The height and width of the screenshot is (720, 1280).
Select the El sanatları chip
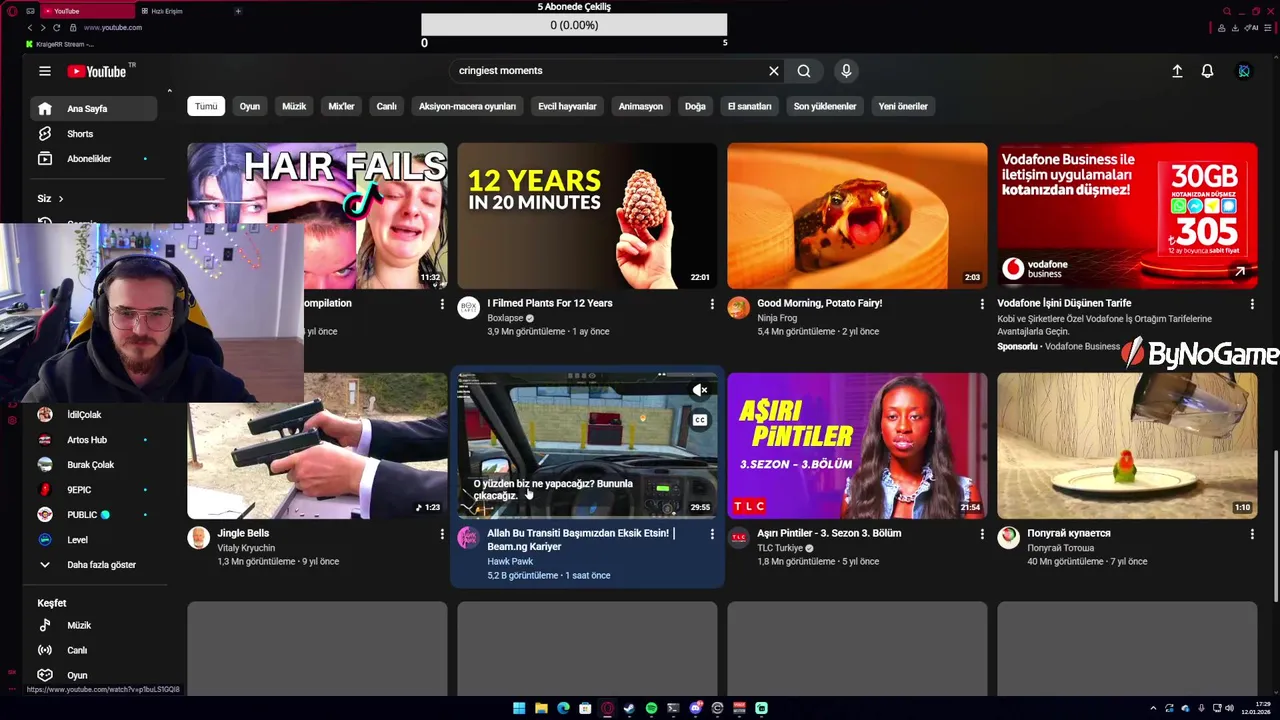(750, 106)
